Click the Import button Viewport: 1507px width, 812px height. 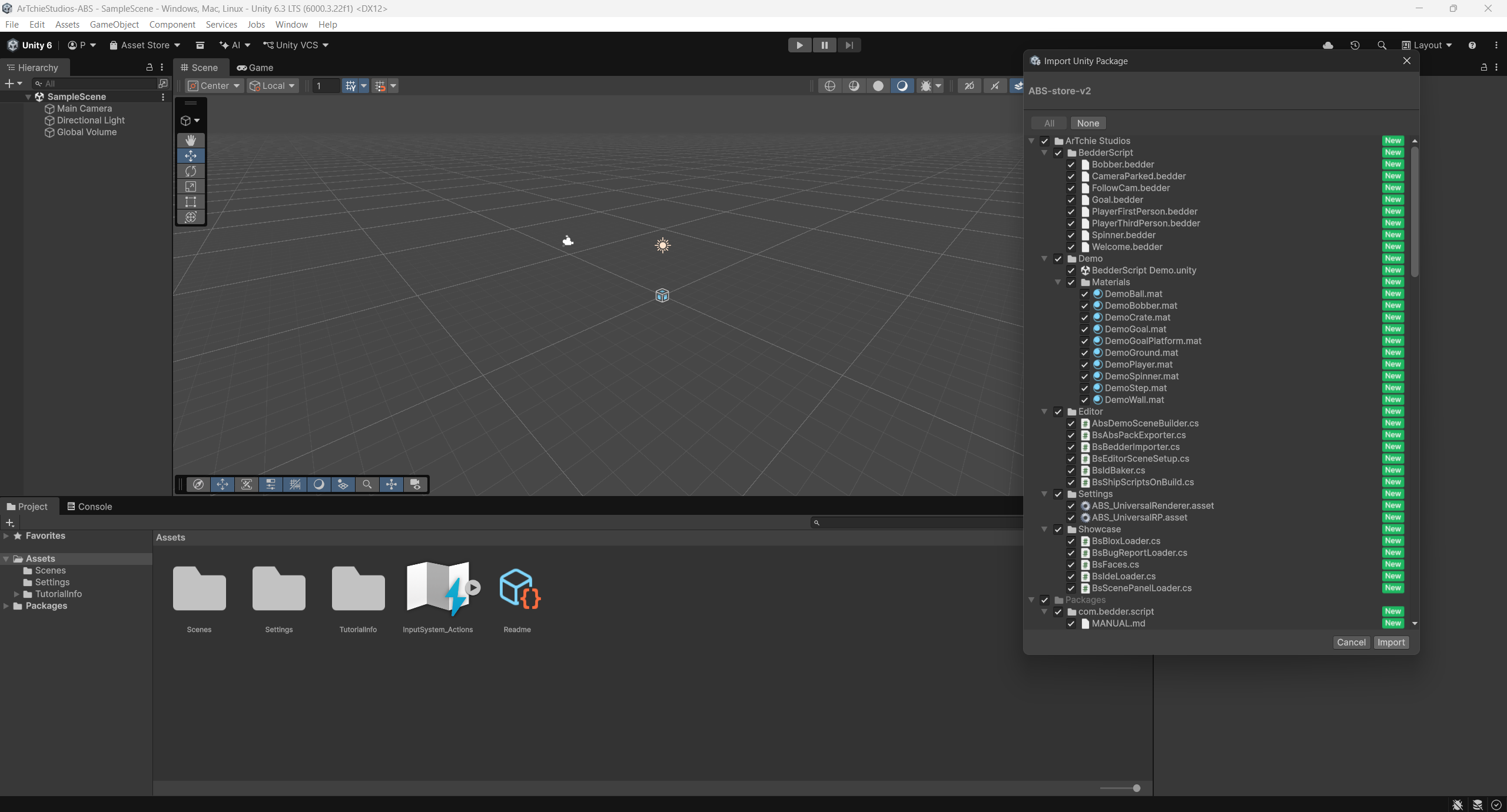click(x=1391, y=643)
